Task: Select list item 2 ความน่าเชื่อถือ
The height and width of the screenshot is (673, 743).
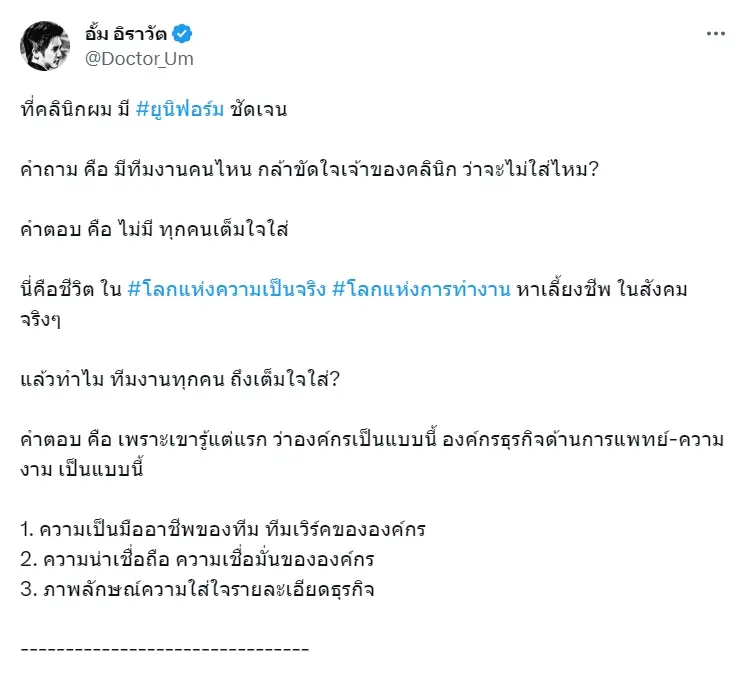Action: tap(197, 559)
